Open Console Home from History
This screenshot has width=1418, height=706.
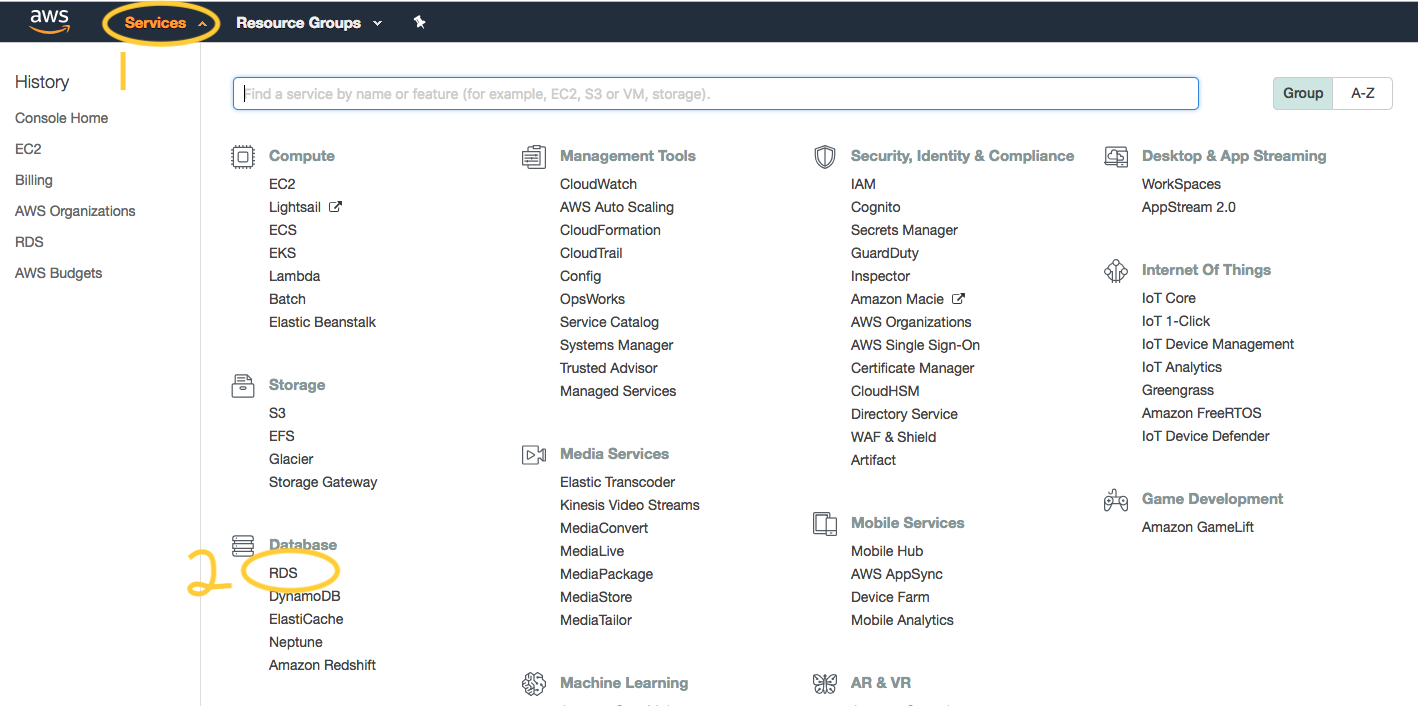pyautogui.click(x=61, y=118)
